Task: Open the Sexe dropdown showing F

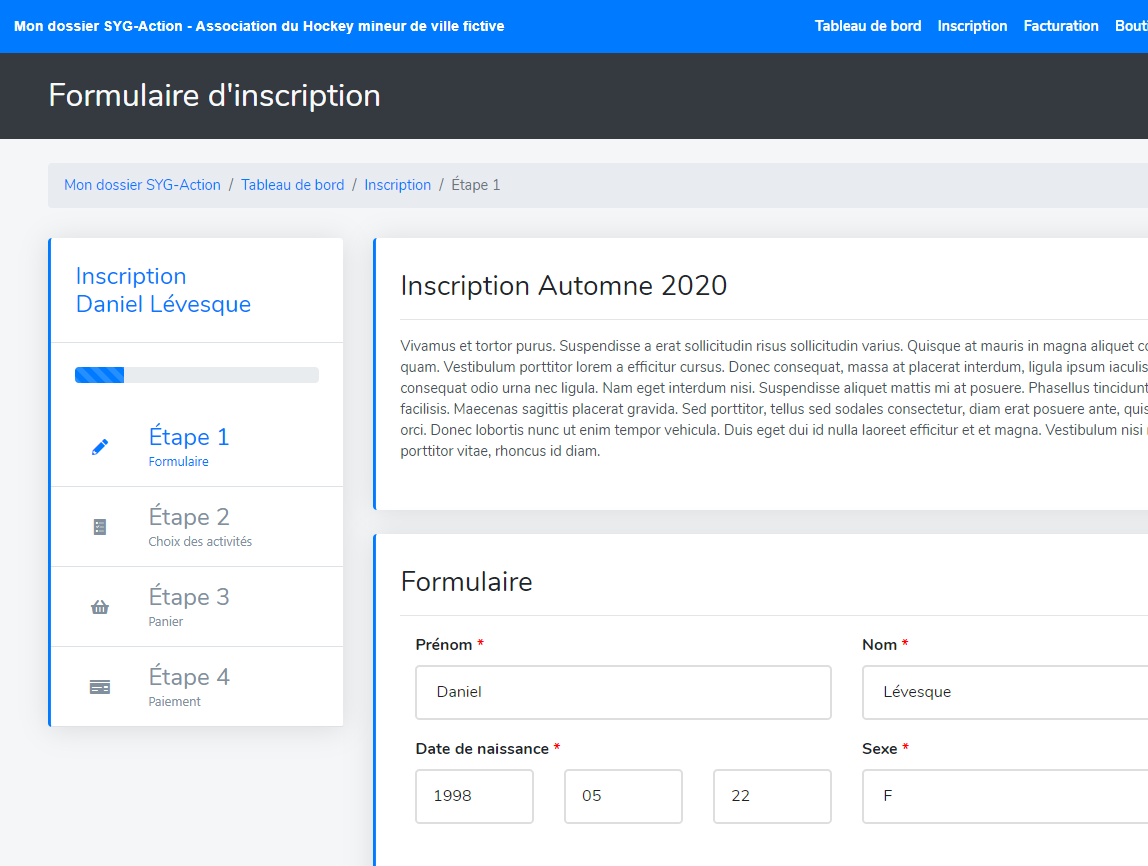Action: [x=1004, y=796]
